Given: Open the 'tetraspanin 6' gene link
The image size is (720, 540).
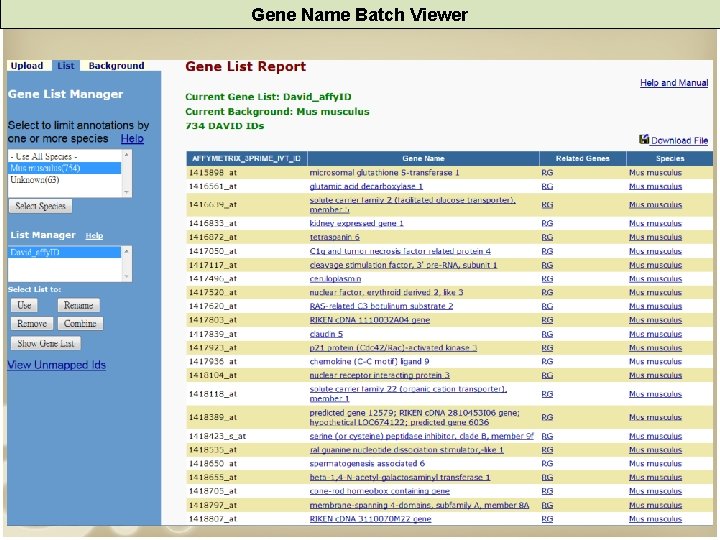Looking at the screenshot, I should point(334,237).
